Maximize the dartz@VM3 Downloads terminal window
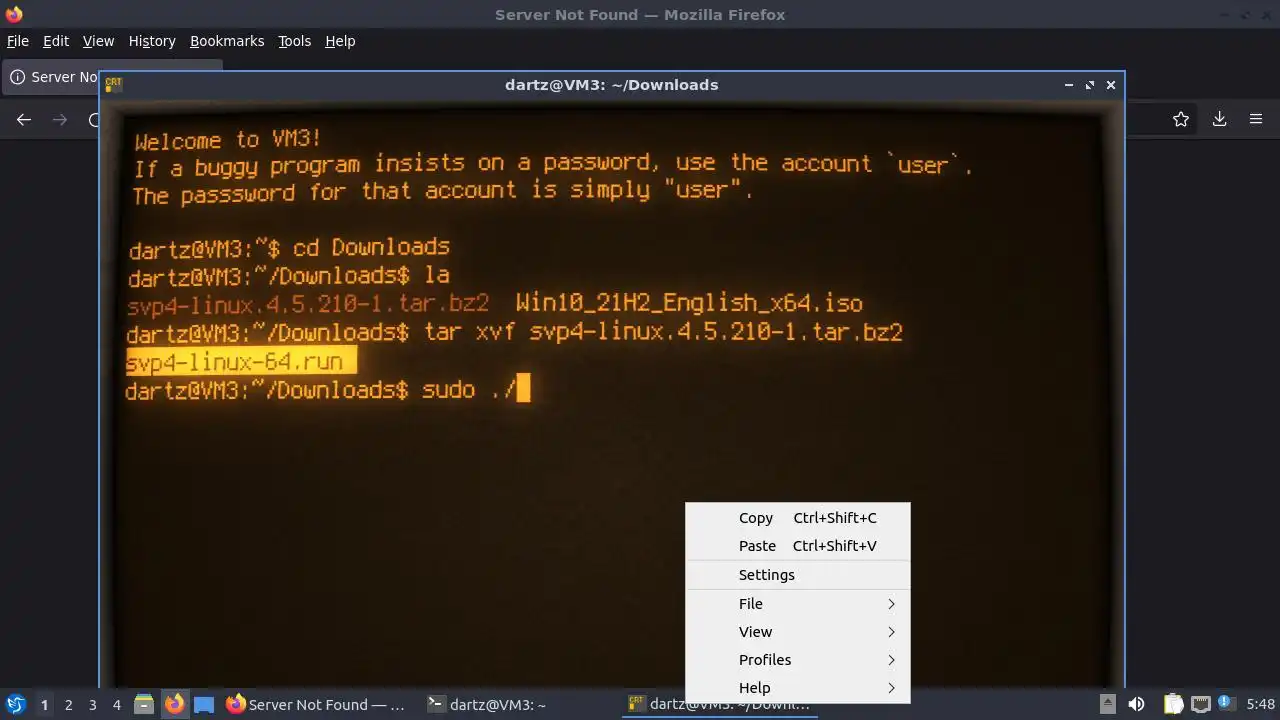The image size is (1280, 720). (1090, 85)
